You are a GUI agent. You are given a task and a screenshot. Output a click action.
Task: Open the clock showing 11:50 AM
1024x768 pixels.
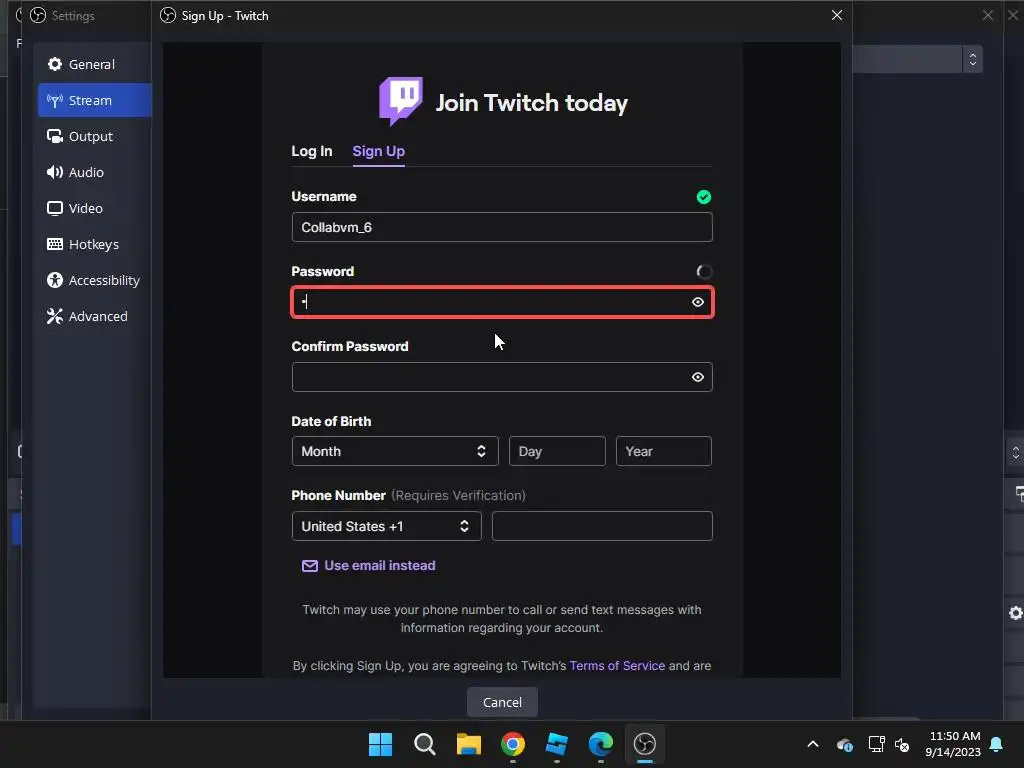tap(952, 744)
